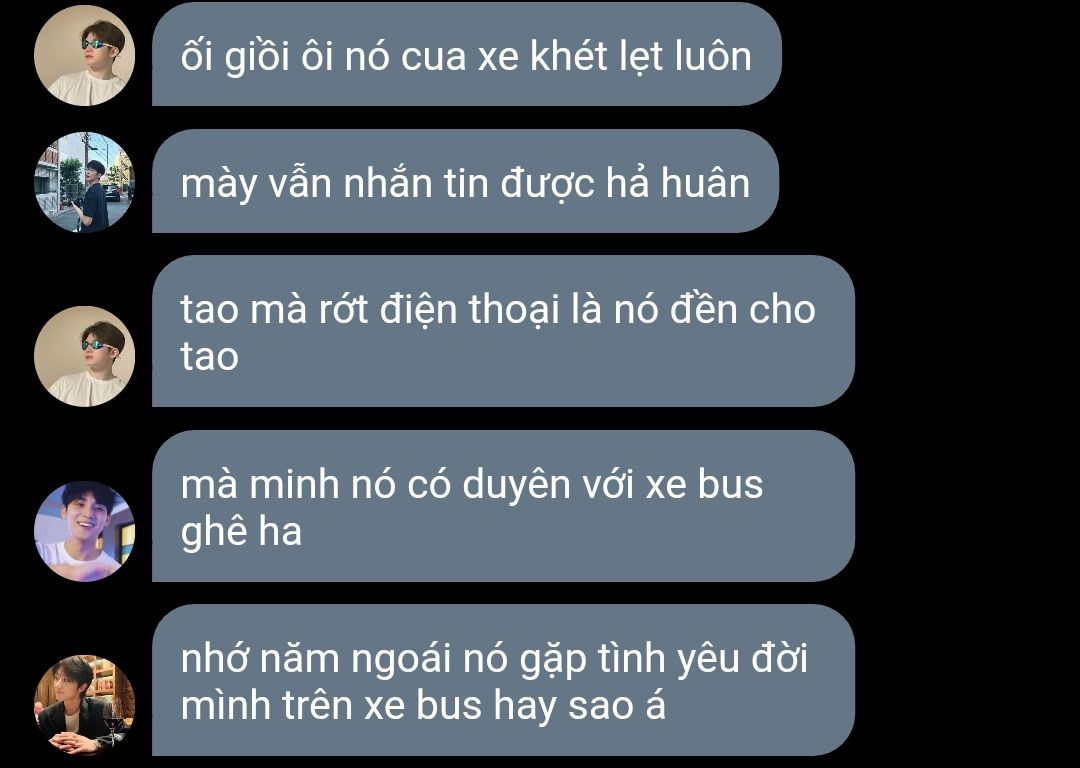Screen dimensions: 1080x768
Task: Open smiling avatar beside 'mà minh nó' message
Action: (85, 531)
